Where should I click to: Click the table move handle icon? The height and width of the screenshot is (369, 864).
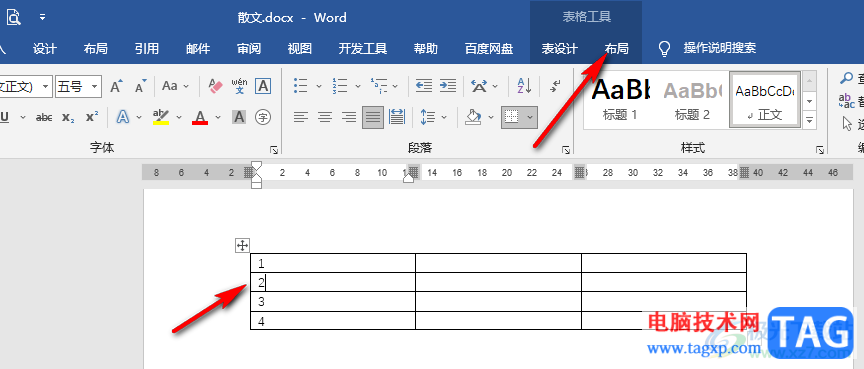(x=242, y=246)
